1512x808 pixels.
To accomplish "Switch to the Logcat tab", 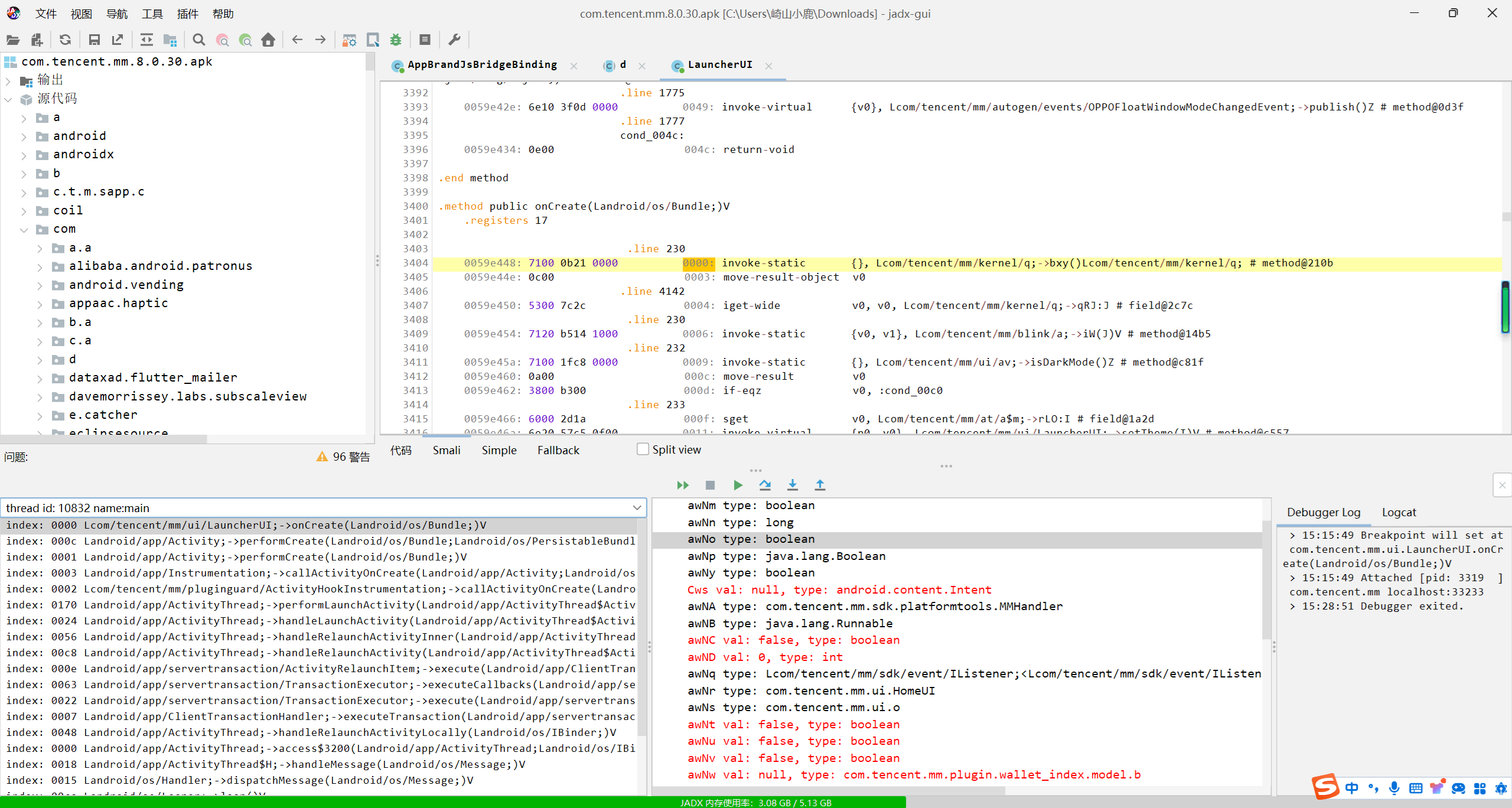I will pos(1399,512).
